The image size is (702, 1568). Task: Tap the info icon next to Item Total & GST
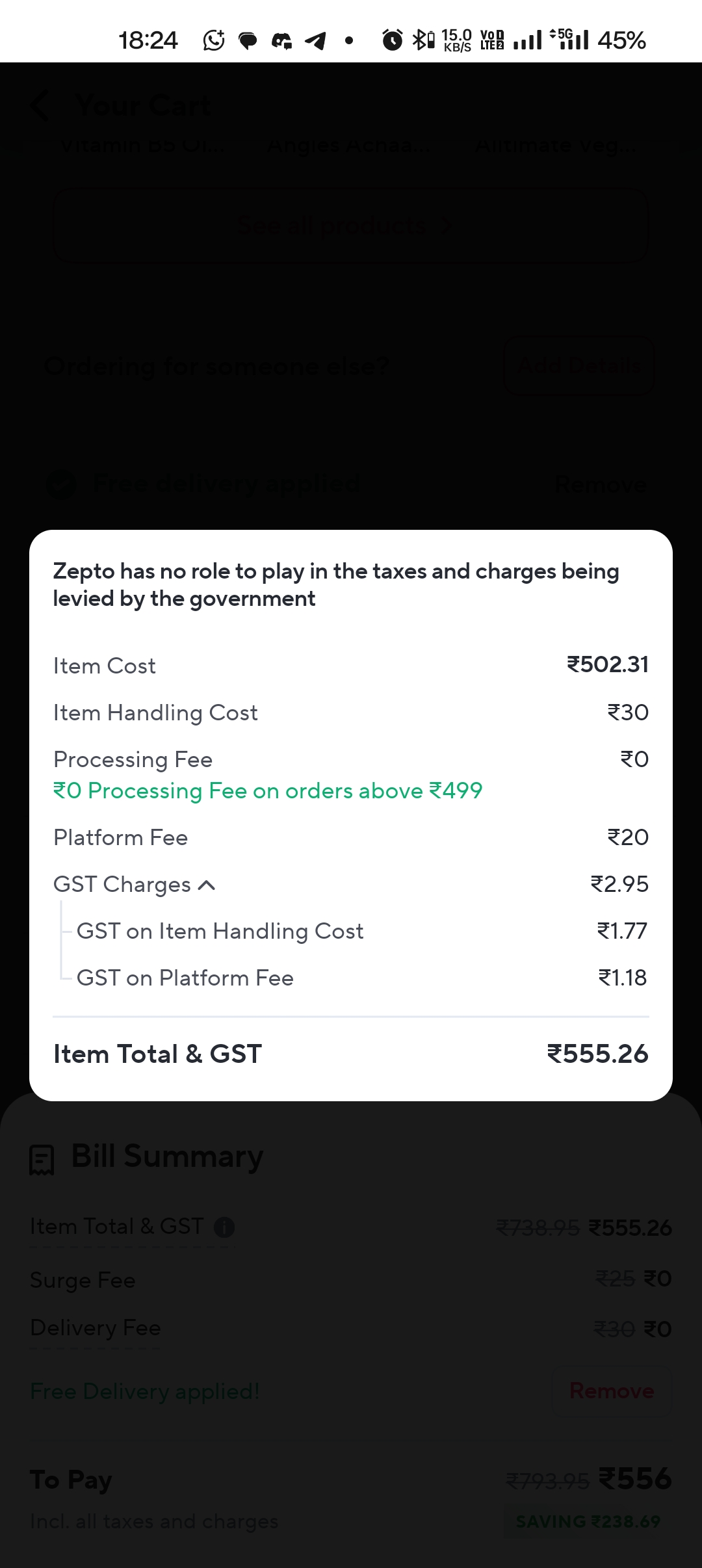(x=224, y=1227)
